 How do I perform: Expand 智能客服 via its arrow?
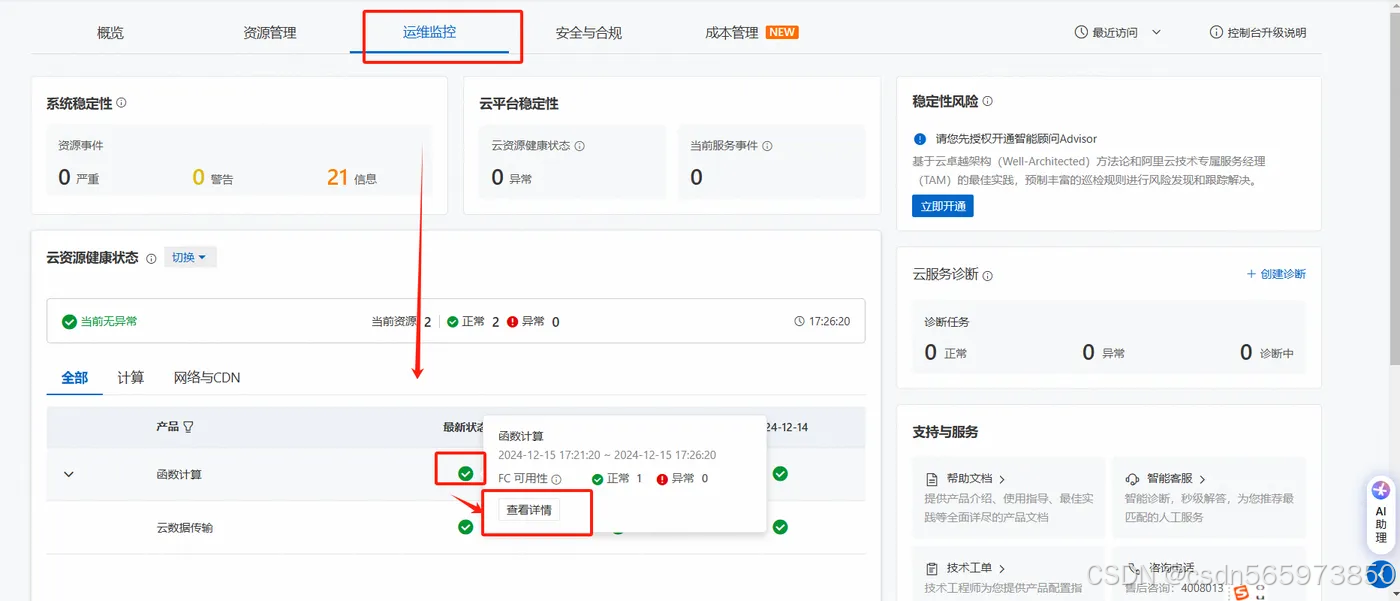pyautogui.click(x=1202, y=479)
